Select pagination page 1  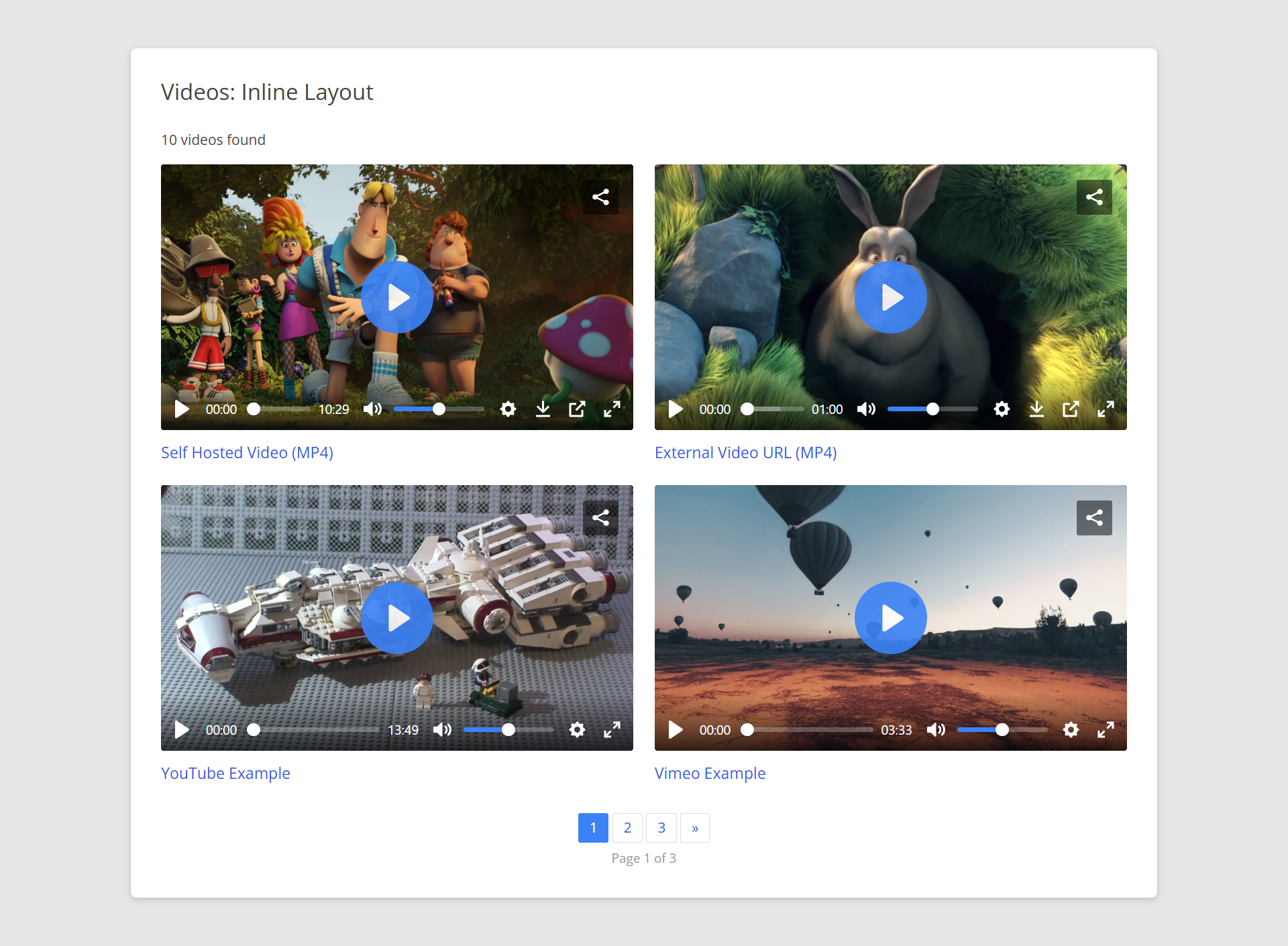pos(593,828)
